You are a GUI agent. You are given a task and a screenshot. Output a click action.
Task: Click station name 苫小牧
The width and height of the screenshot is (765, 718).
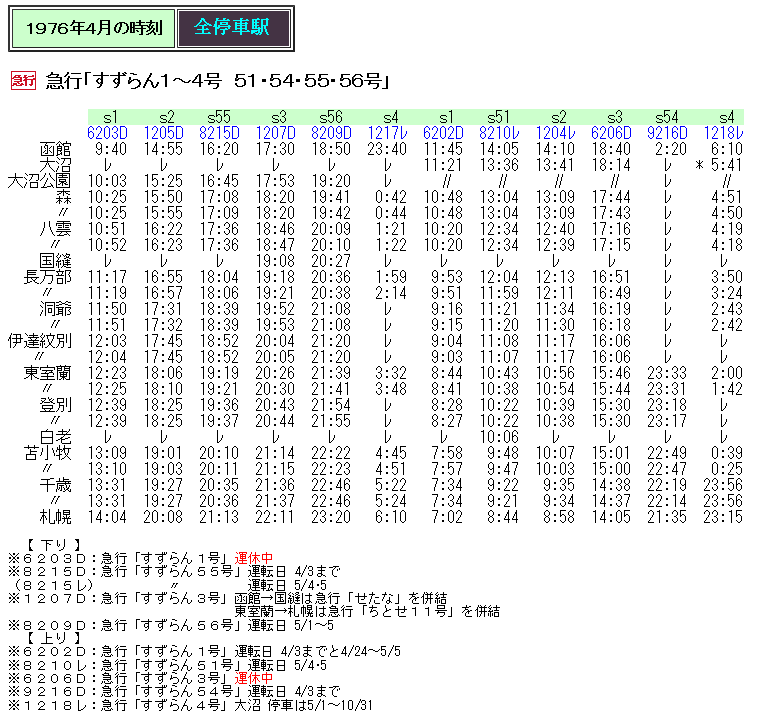click(47, 453)
